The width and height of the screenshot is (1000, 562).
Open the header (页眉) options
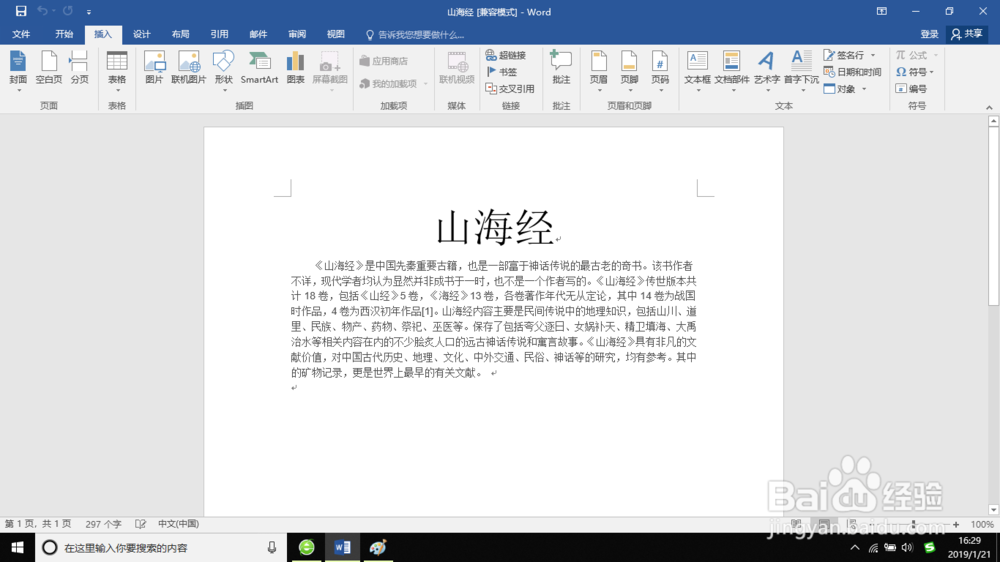(x=598, y=69)
